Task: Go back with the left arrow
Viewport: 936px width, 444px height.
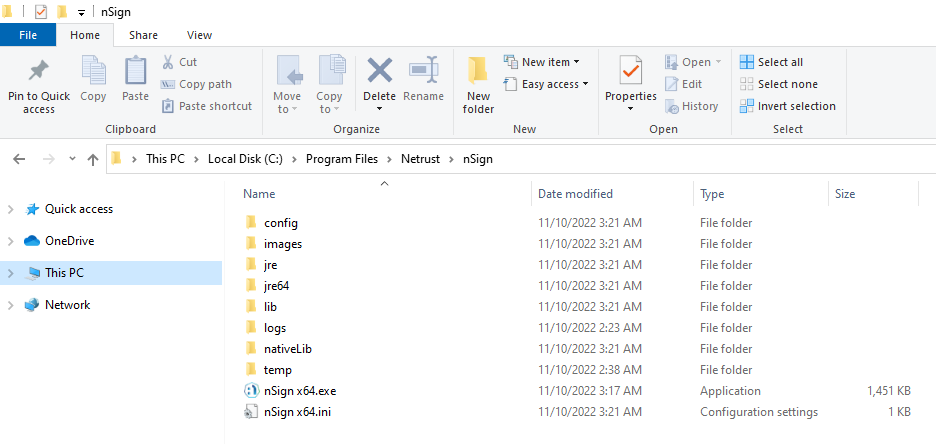Action: pos(19,159)
